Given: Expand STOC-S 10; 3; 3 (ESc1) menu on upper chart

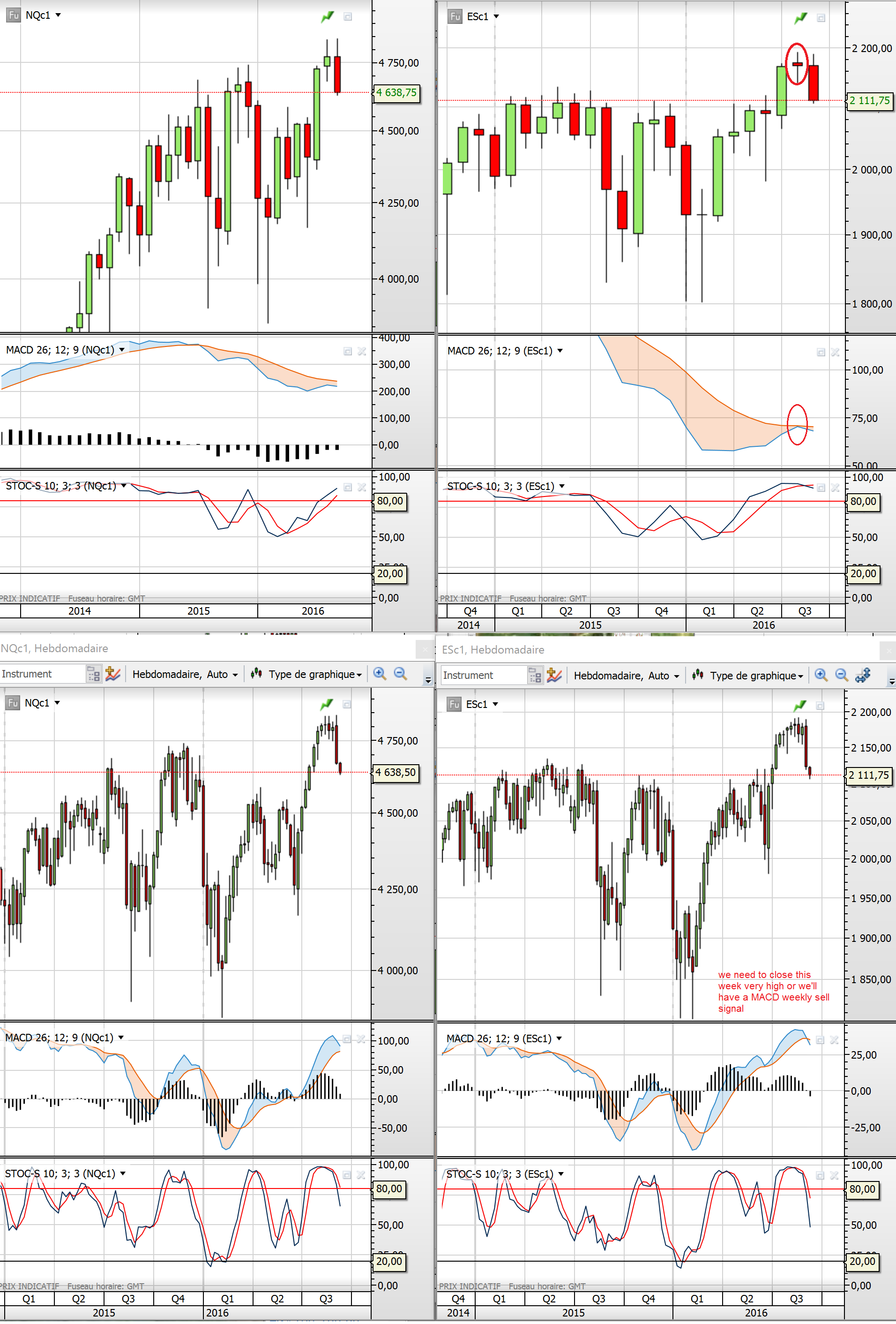Looking at the screenshot, I should point(561,487).
